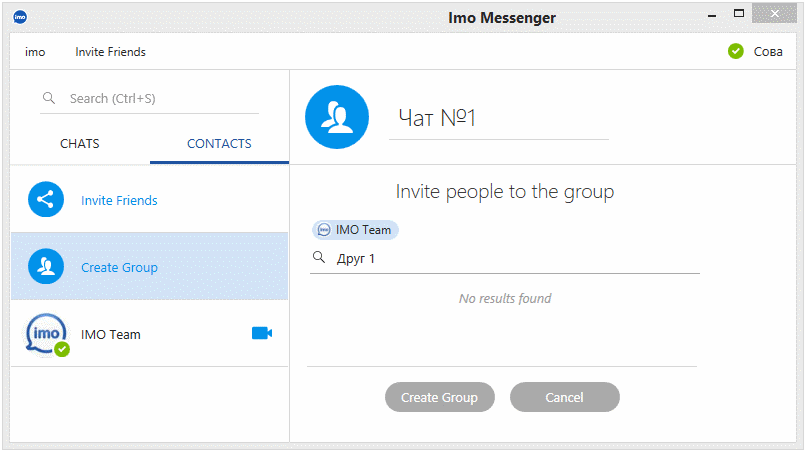The height and width of the screenshot is (450, 805).
Task: Click the people search field containing Друг 1
Action: tap(510, 259)
